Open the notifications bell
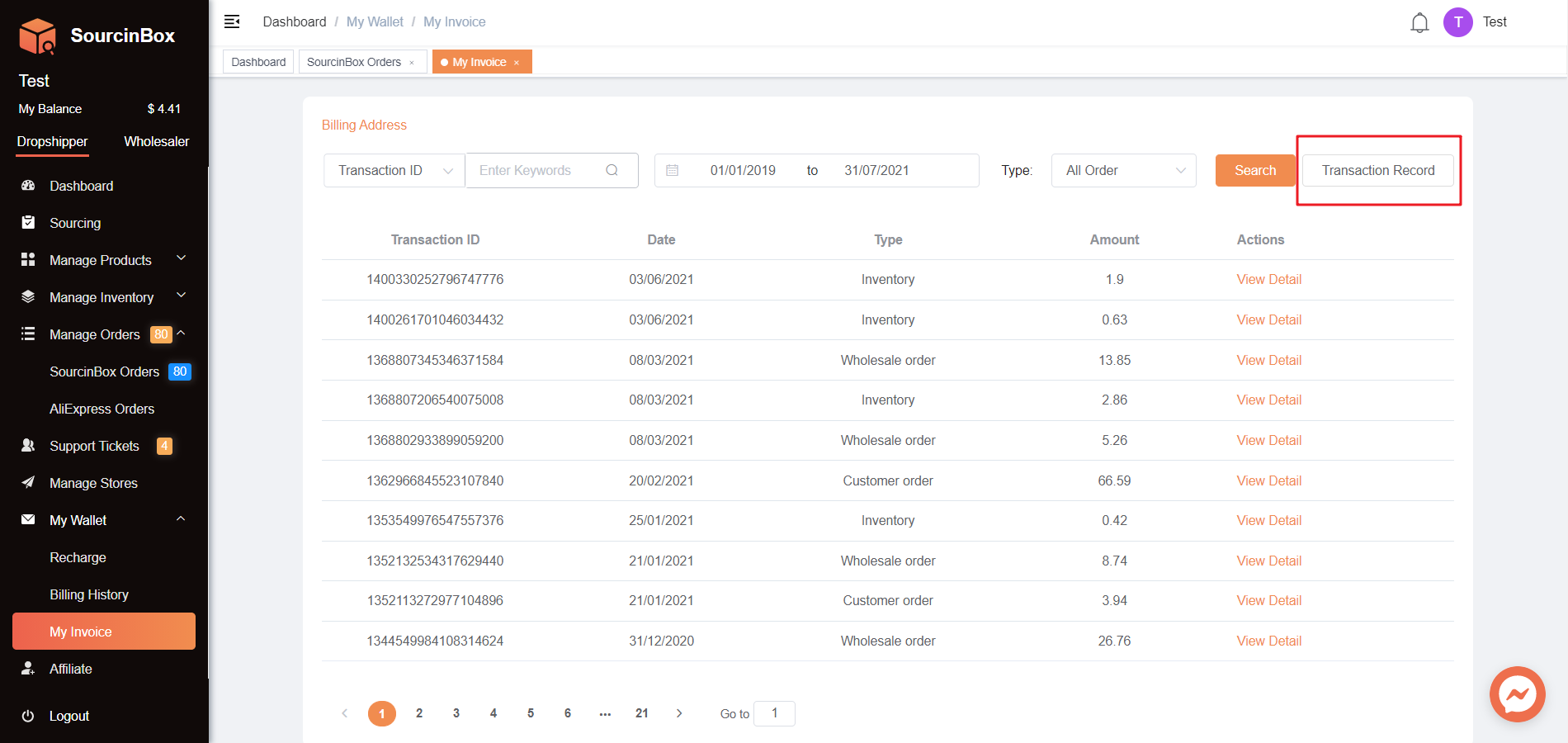The image size is (1568, 743). (x=1419, y=23)
